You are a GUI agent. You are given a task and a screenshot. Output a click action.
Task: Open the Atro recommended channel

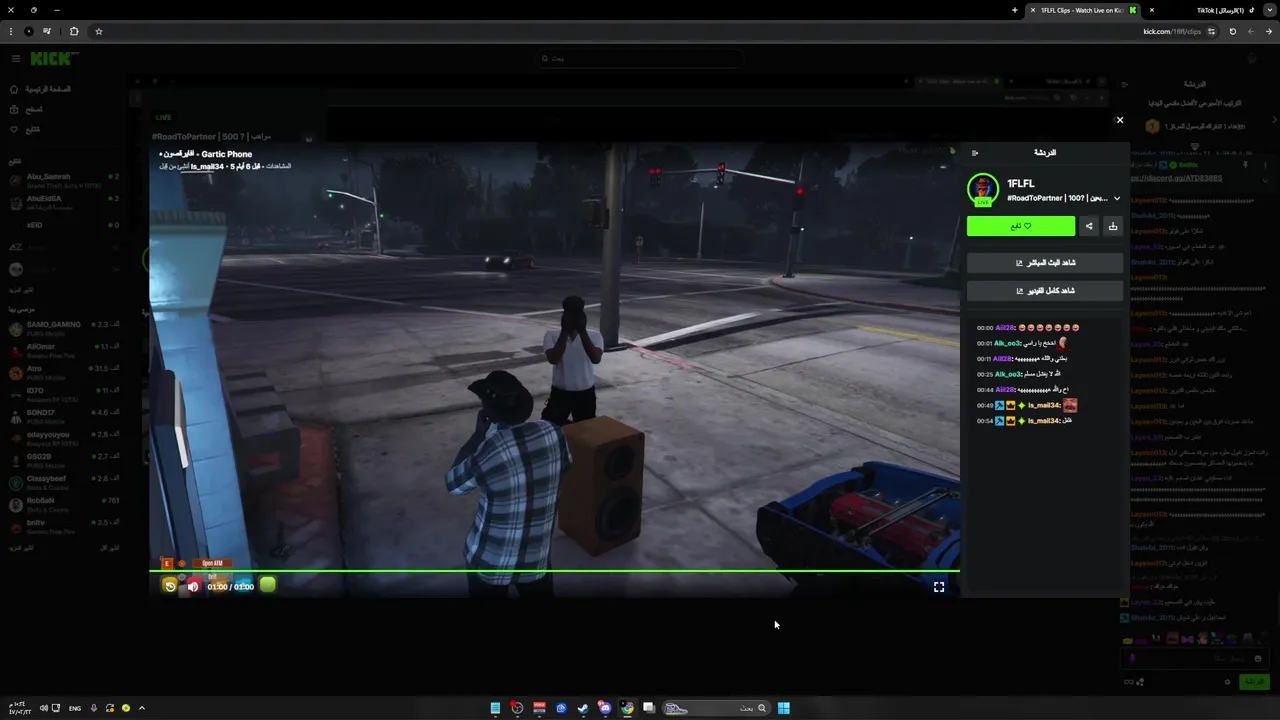click(x=64, y=372)
